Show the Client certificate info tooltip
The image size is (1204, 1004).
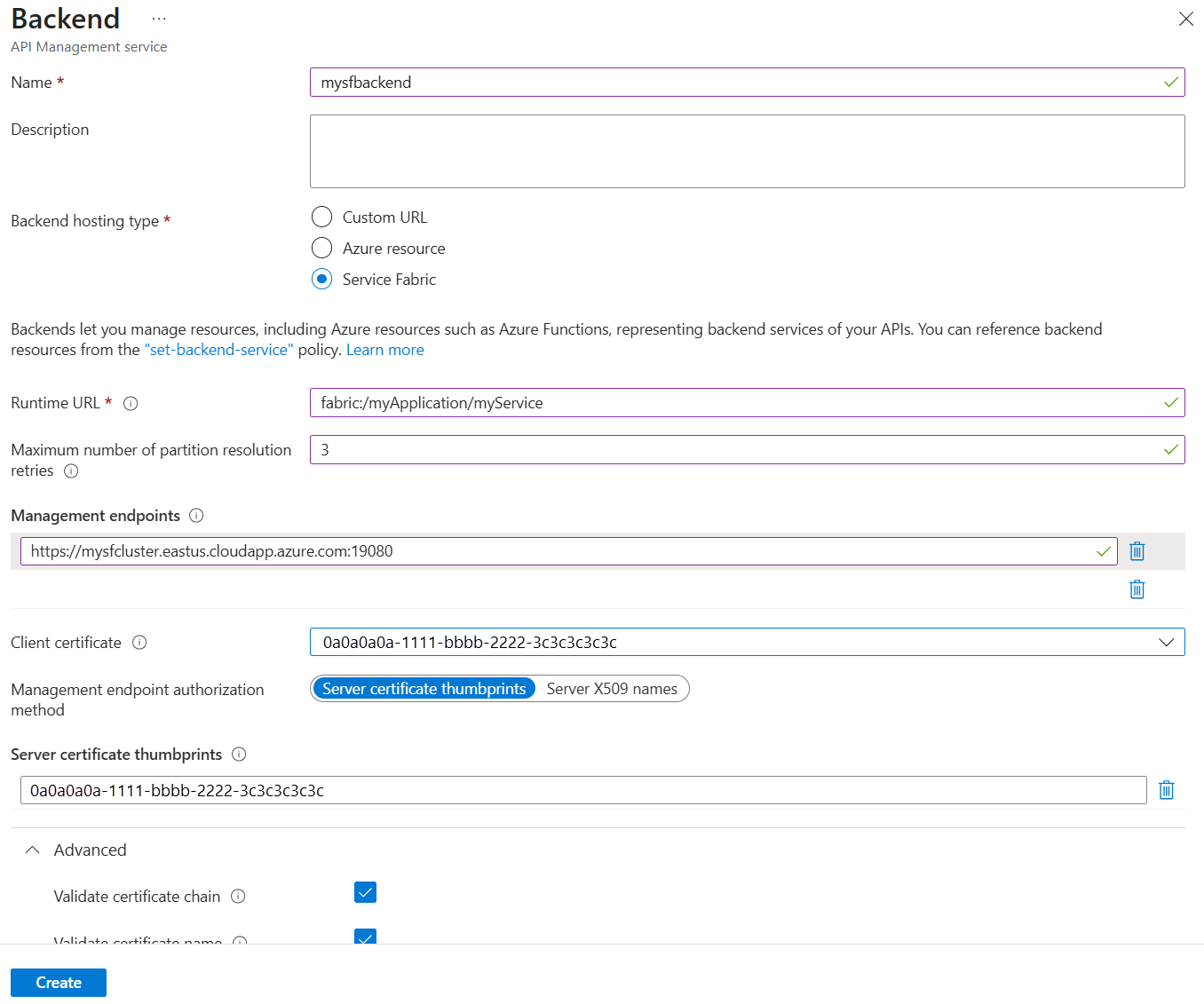139,642
